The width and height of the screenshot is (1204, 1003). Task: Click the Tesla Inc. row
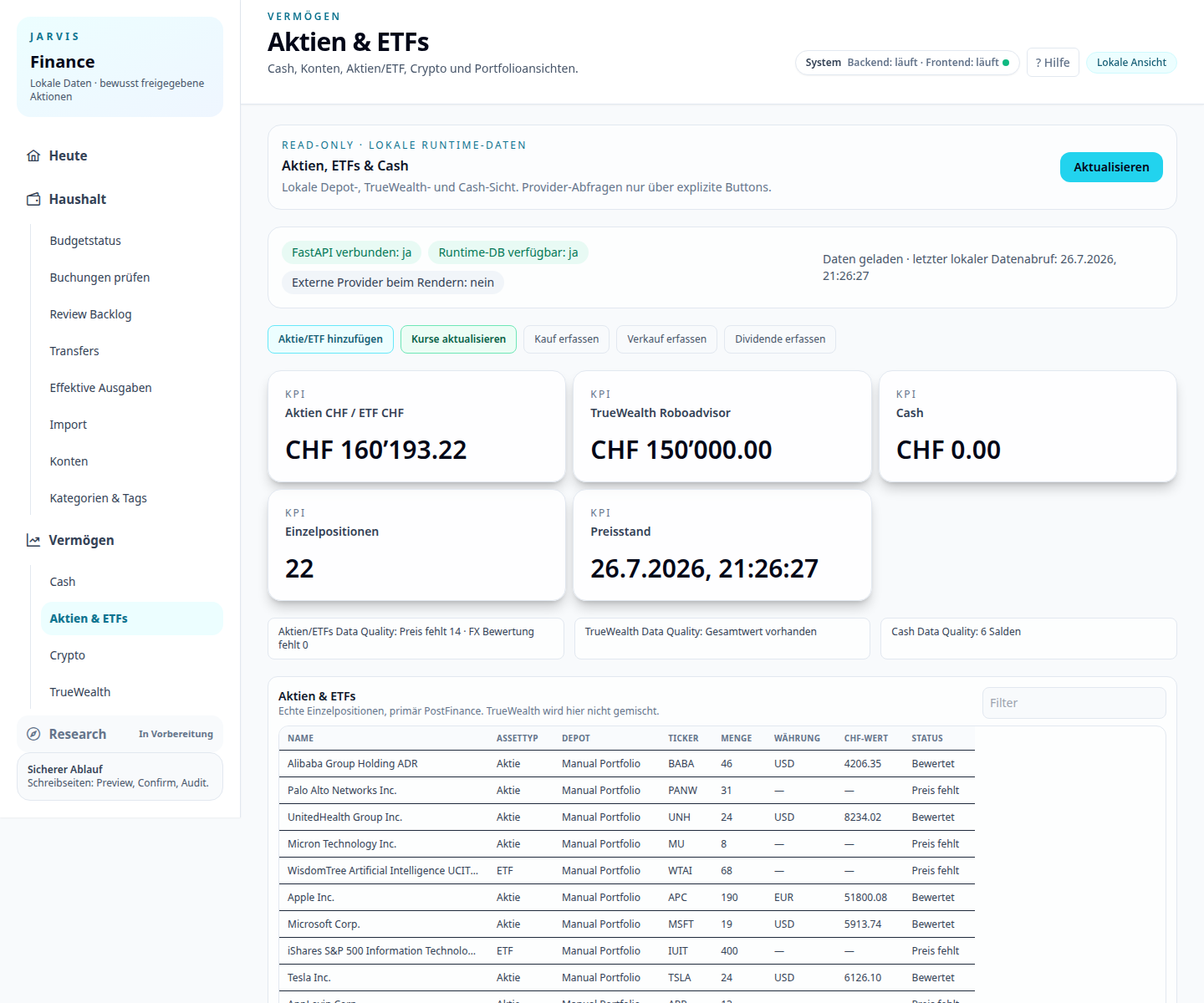[x=627, y=978]
